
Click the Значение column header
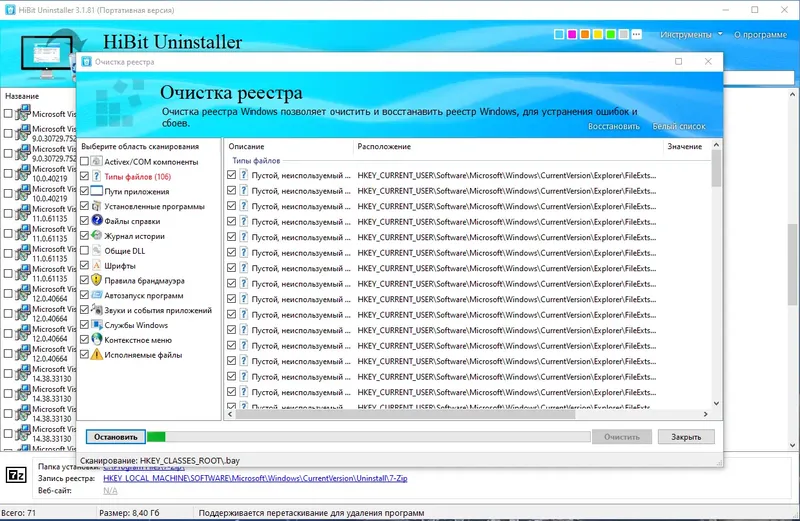coord(685,146)
